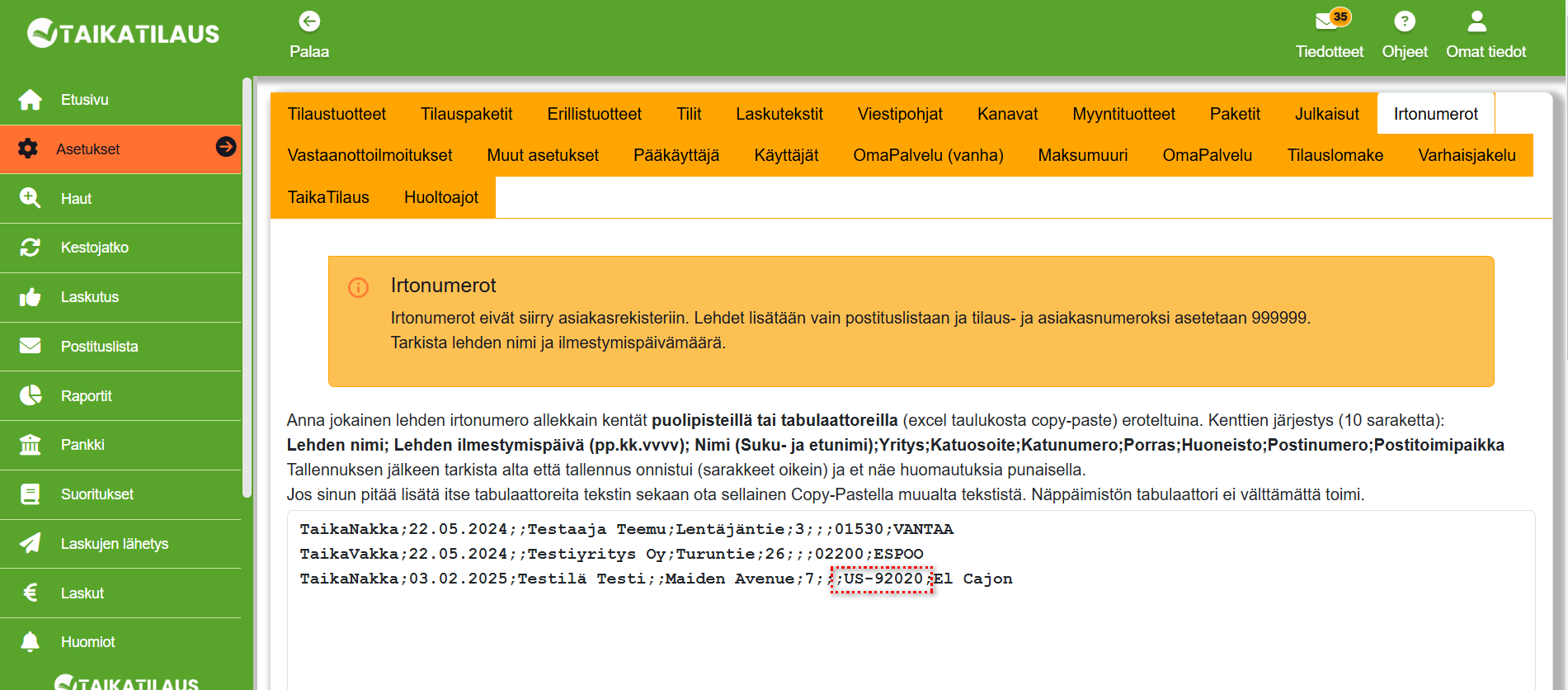The height and width of the screenshot is (690, 1568).
Task: Click the Asetukset gear icon
Action: 28,149
